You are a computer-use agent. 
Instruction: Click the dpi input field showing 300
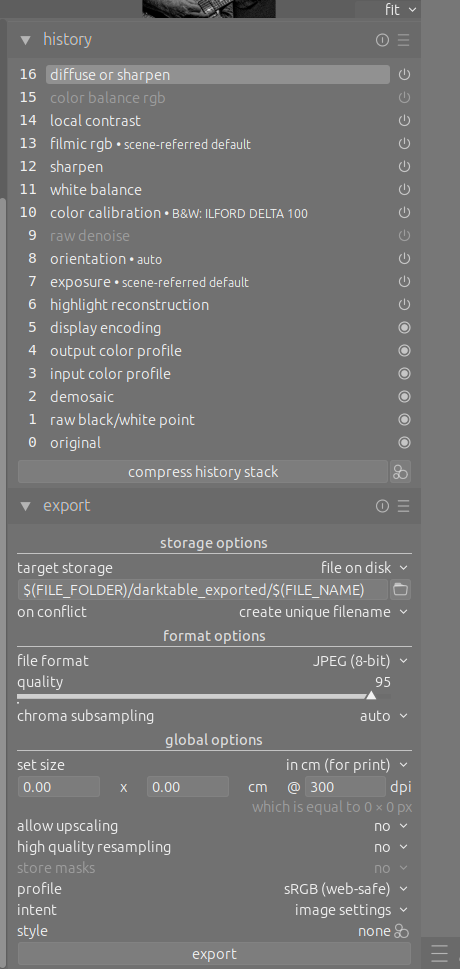[x=346, y=787]
